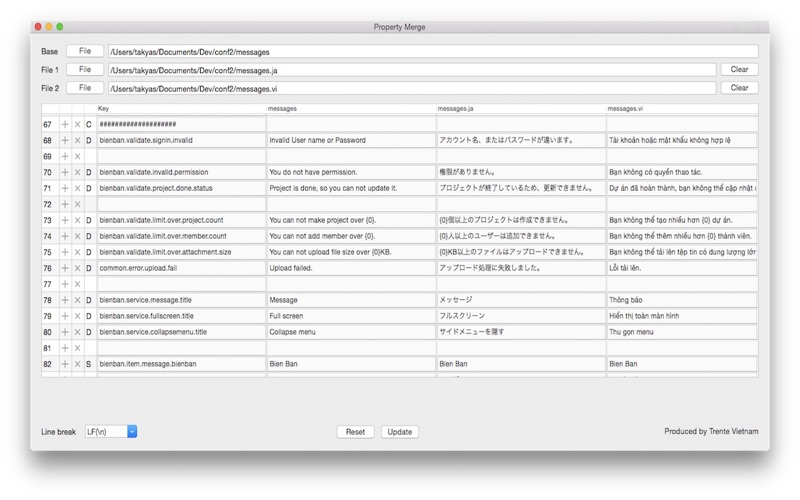
Task: Click the messages.vi path field
Action: pyautogui.click(x=412, y=88)
